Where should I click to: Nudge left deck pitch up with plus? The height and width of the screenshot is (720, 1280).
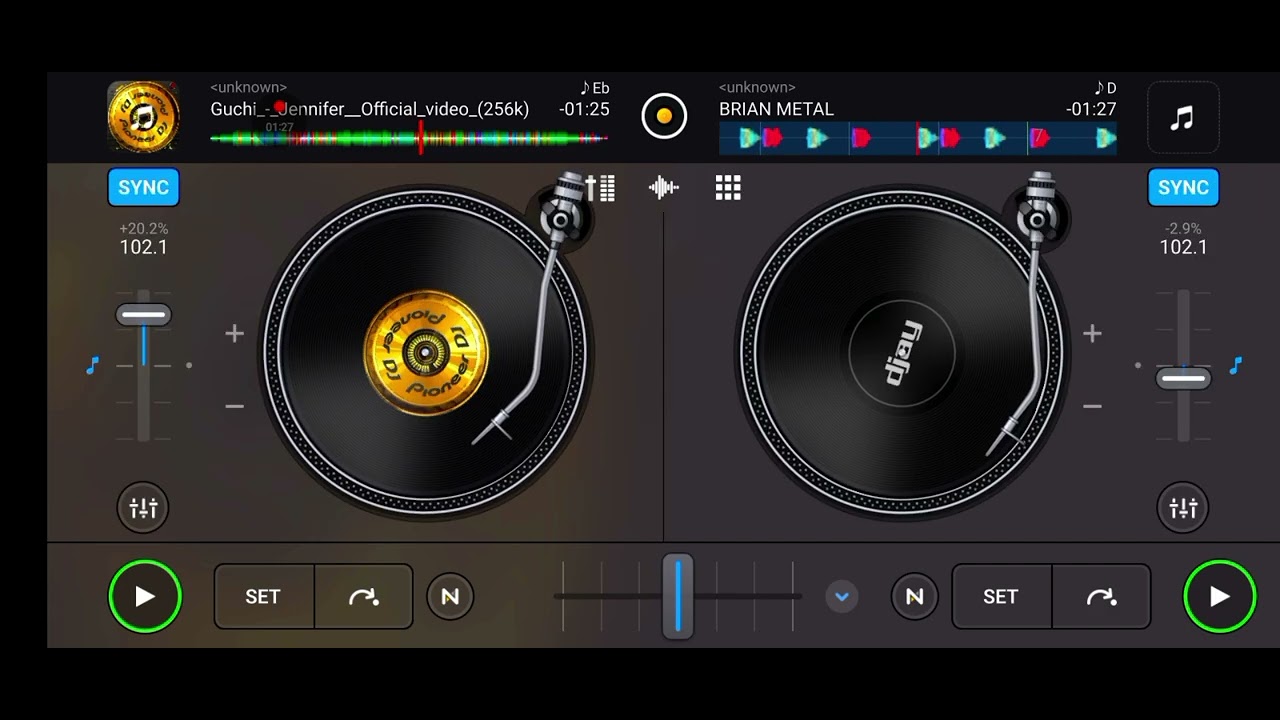[x=234, y=333]
